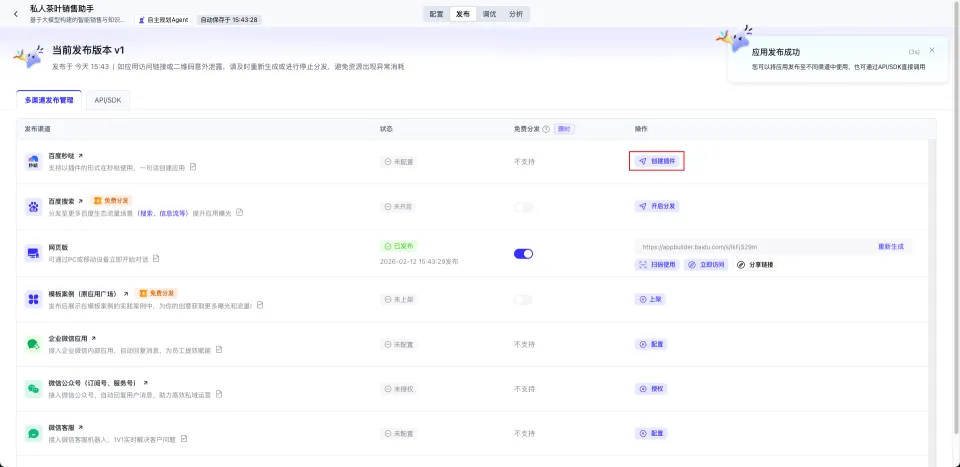Image resolution: width=960 pixels, height=467 pixels.
Task: Open the 搜索、信息流等 link
Action: (163, 213)
